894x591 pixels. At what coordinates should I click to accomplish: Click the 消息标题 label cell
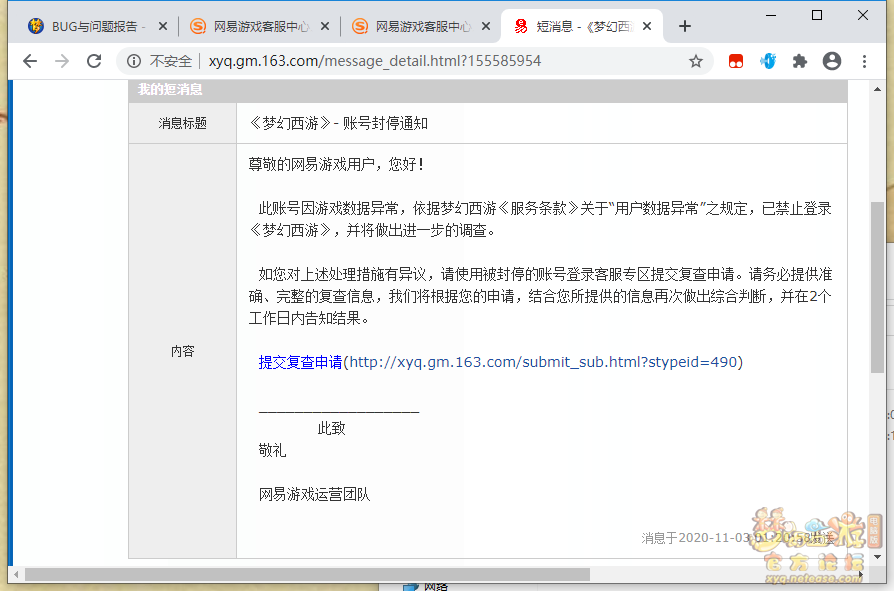click(x=182, y=123)
